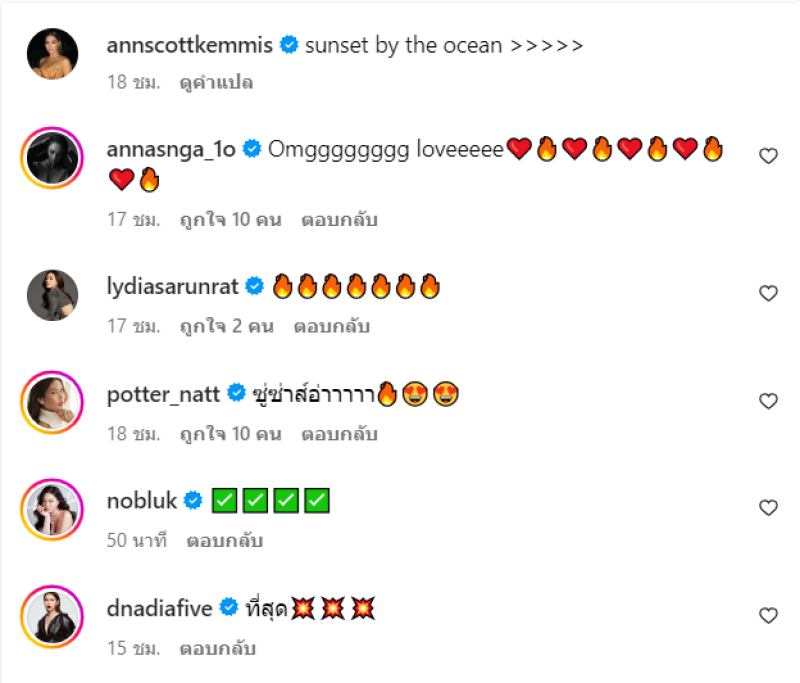The image size is (800, 683).
Task: View annasnga_1o's story avatar
Action: coord(52,156)
